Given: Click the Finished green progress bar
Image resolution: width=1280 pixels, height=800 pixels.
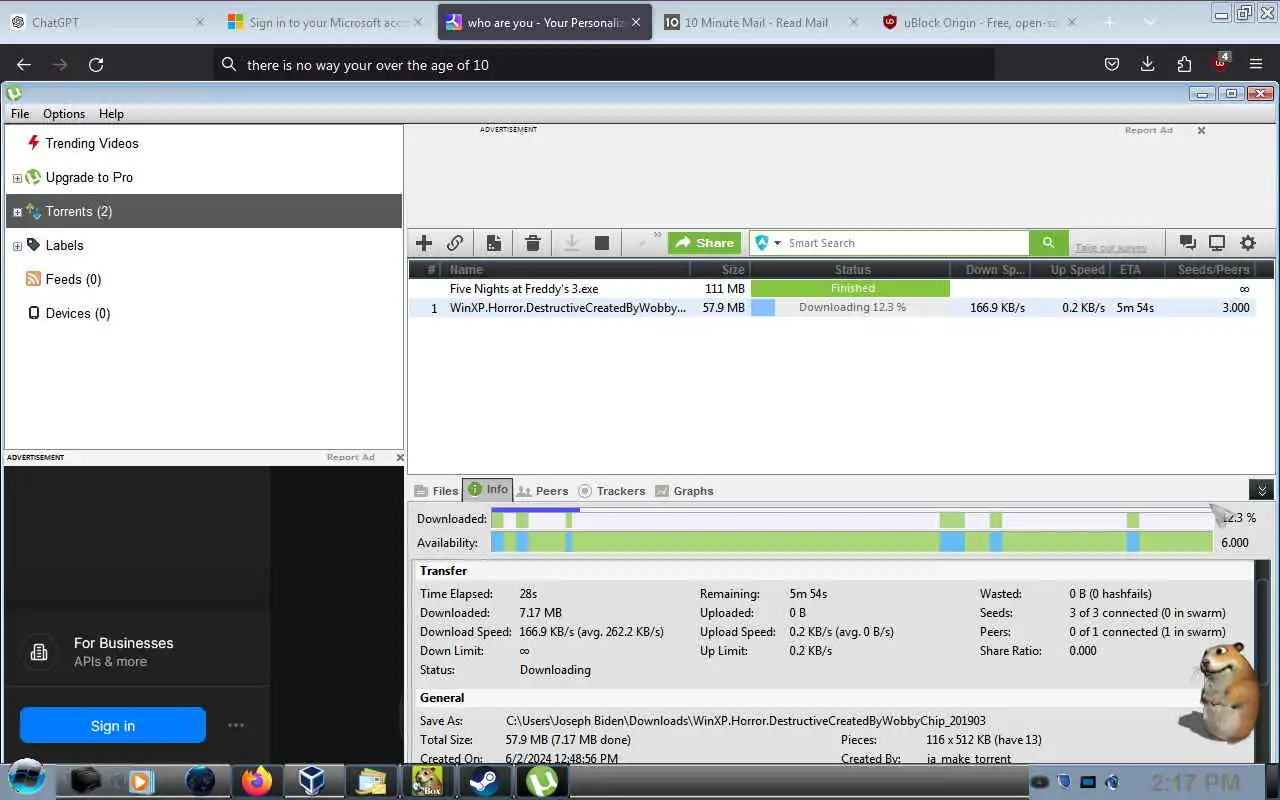Looking at the screenshot, I should 850,288.
